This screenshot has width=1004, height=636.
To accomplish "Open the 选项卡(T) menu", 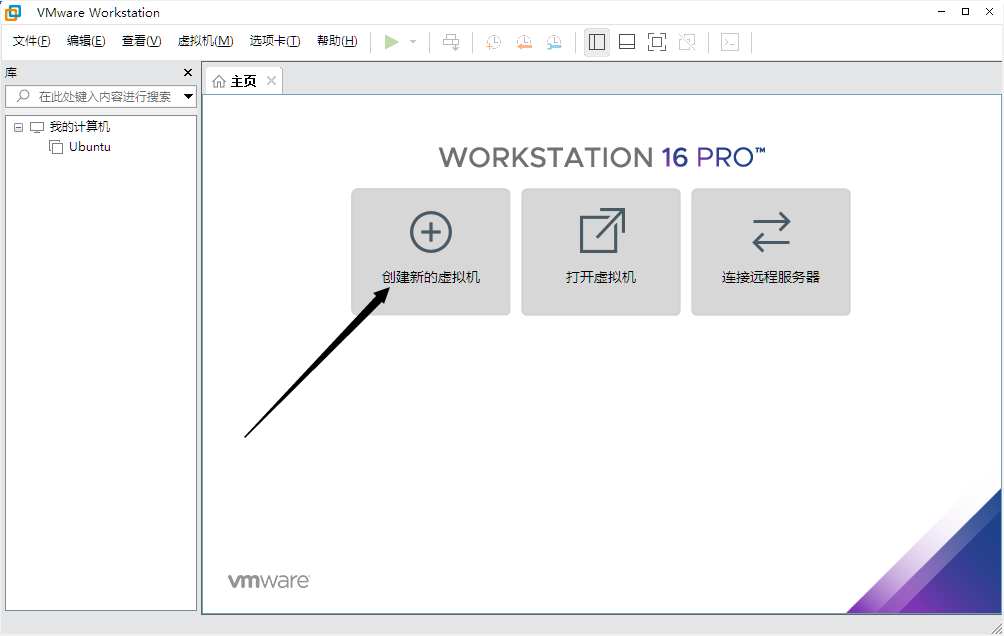I will click(x=275, y=41).
